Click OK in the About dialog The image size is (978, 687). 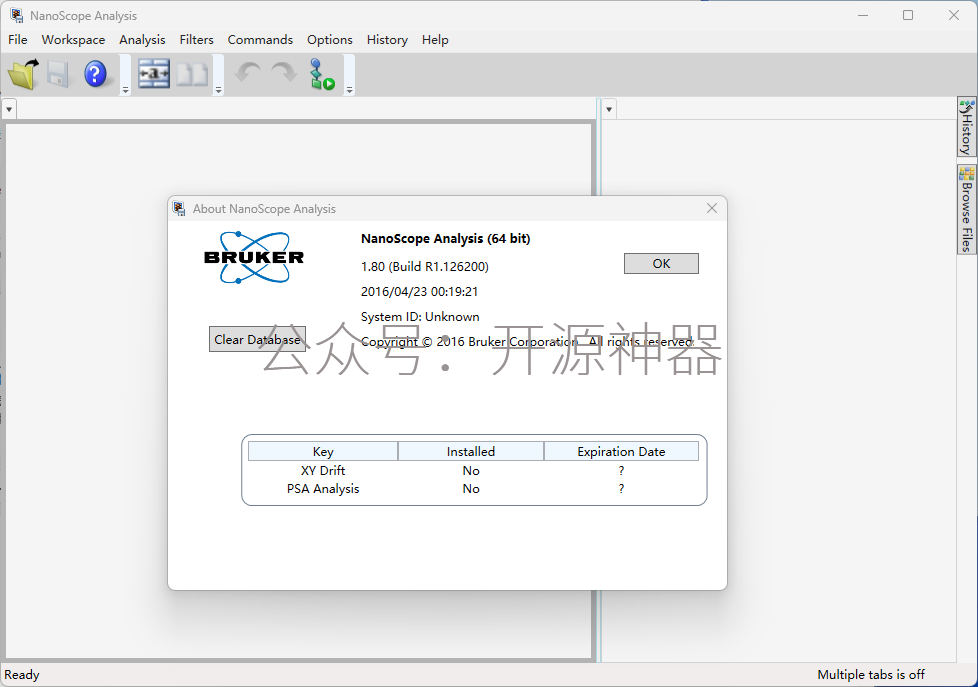(661, 263)
